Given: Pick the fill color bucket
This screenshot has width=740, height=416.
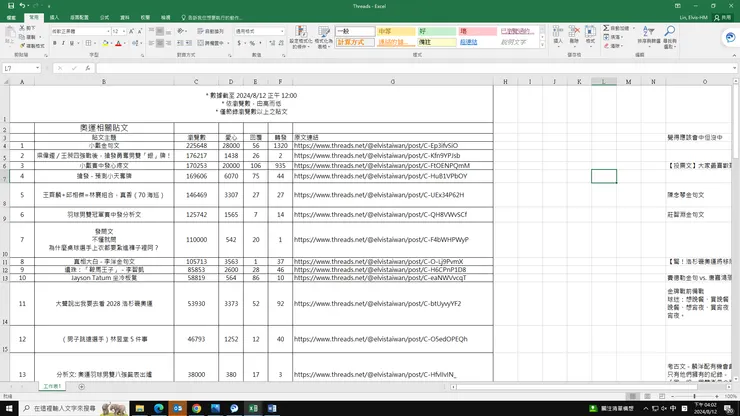Looking at the screenshot, I should tap(105, 43).
